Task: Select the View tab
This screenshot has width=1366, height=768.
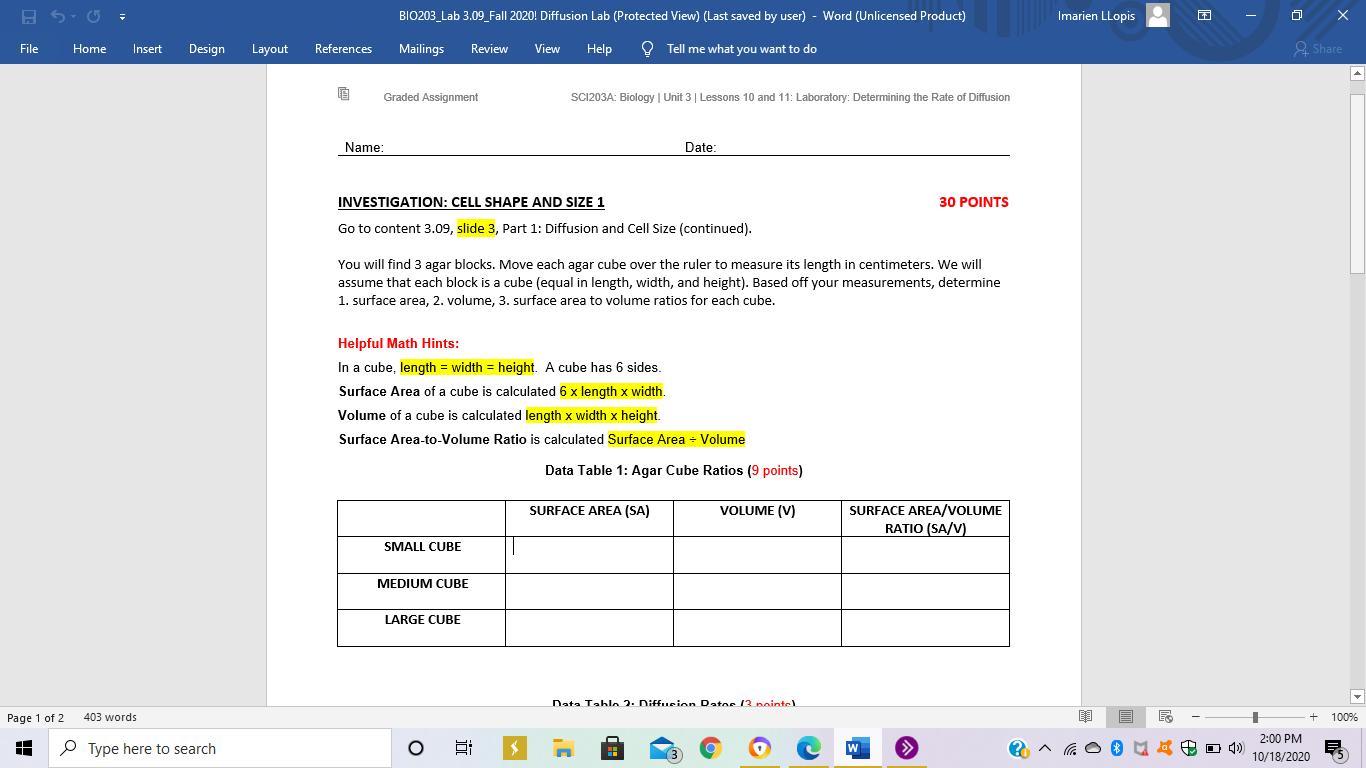Action: tap(547, 49)
